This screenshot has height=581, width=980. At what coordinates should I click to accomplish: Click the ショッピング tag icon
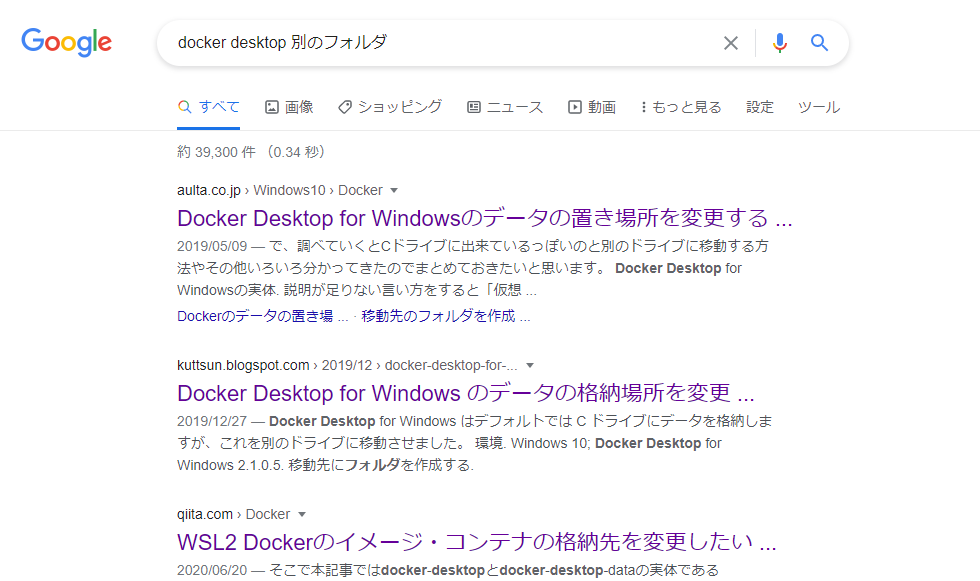click(x=345, y=107)
